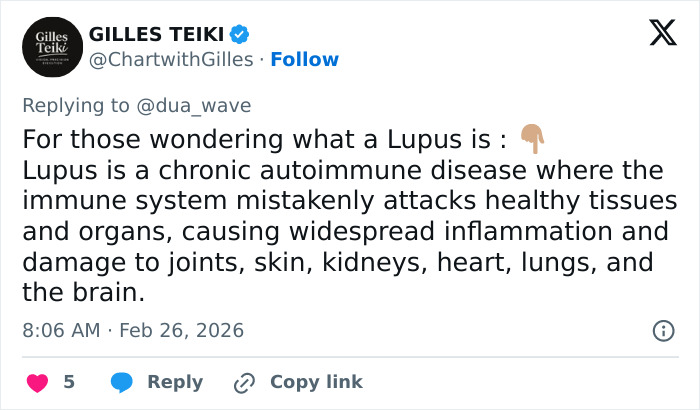The width and height of the screenshot is (700, 410).
Task: Follow the ChartwithGilles account
Action: 305,60
